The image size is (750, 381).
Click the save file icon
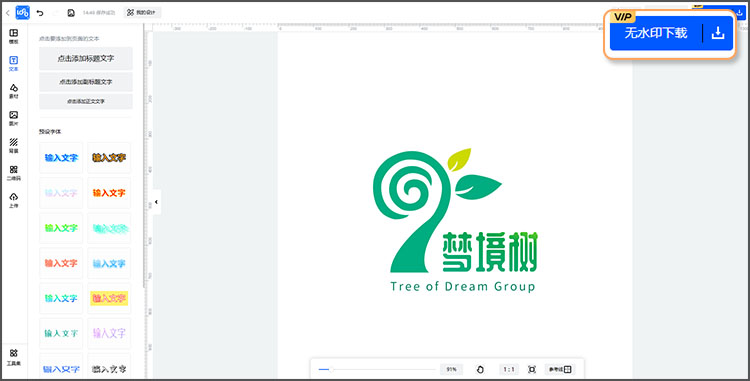(71, 13)
